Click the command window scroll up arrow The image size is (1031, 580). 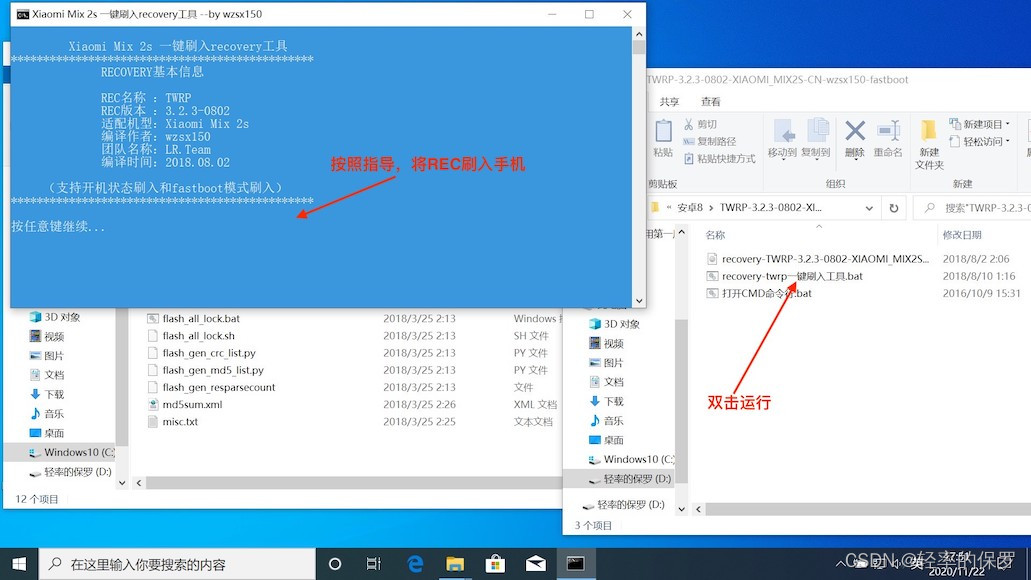[639, 34]
